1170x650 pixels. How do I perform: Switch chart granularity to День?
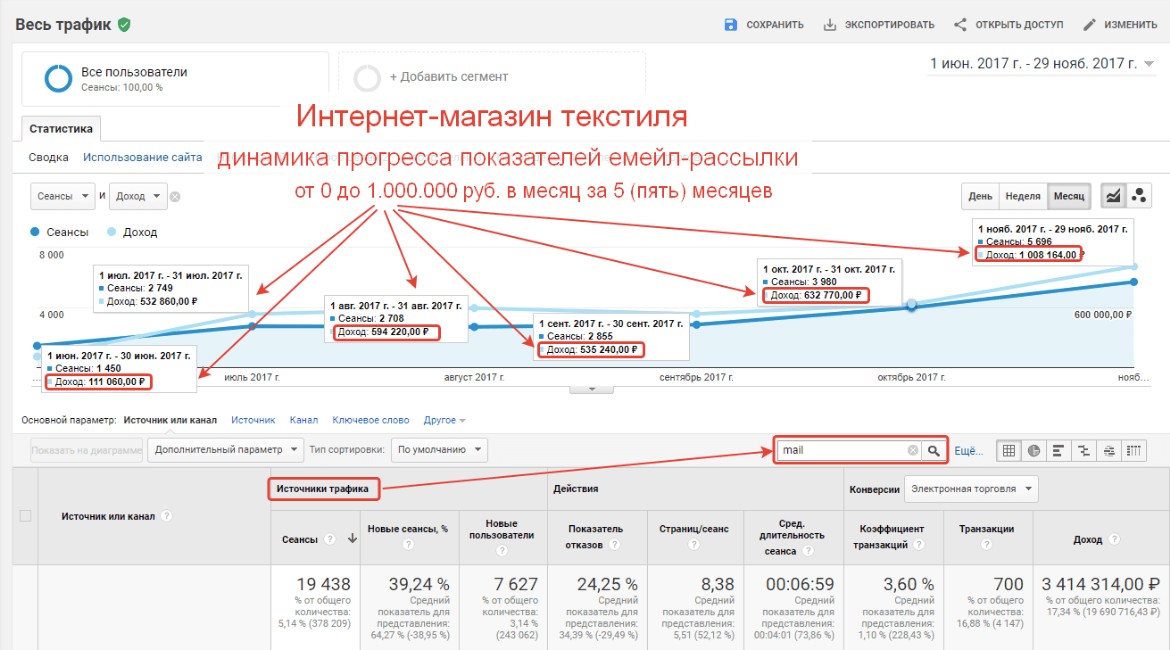980,196
